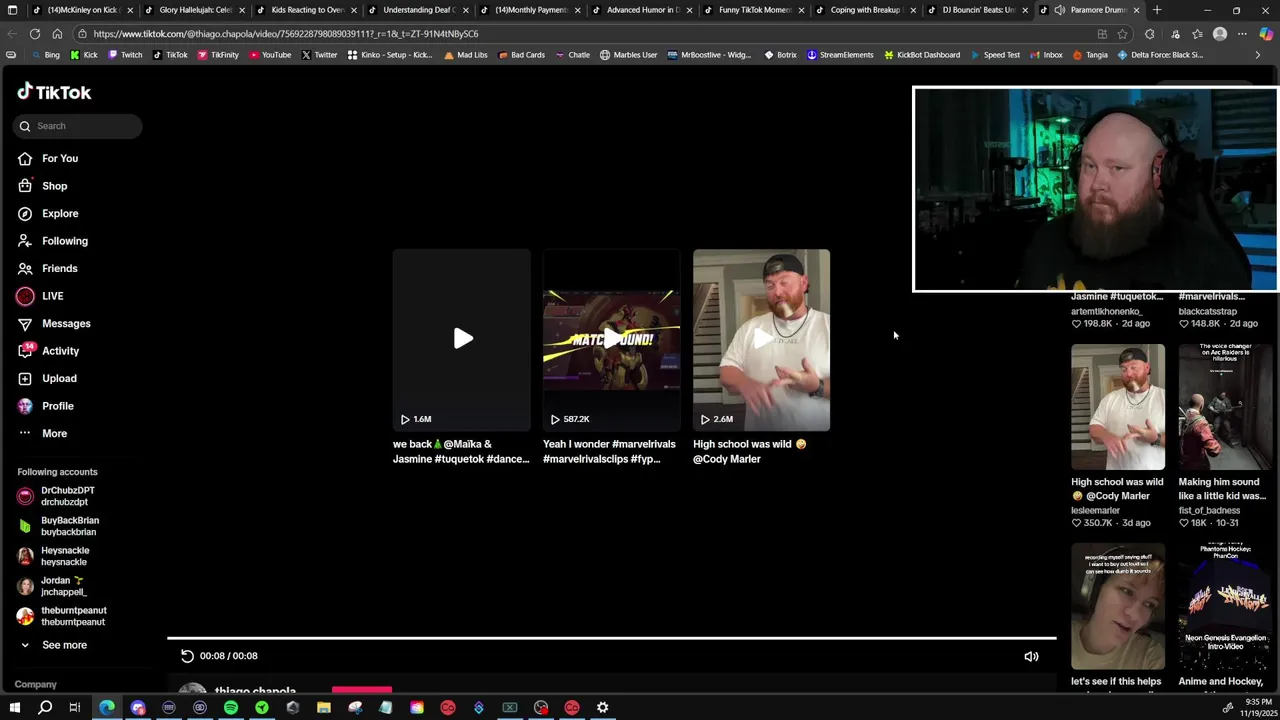Image resolution: width=1280 pixels, height=720 pixels.
Task: Open the Anime and Hockey video
Action: point(1225,606)
